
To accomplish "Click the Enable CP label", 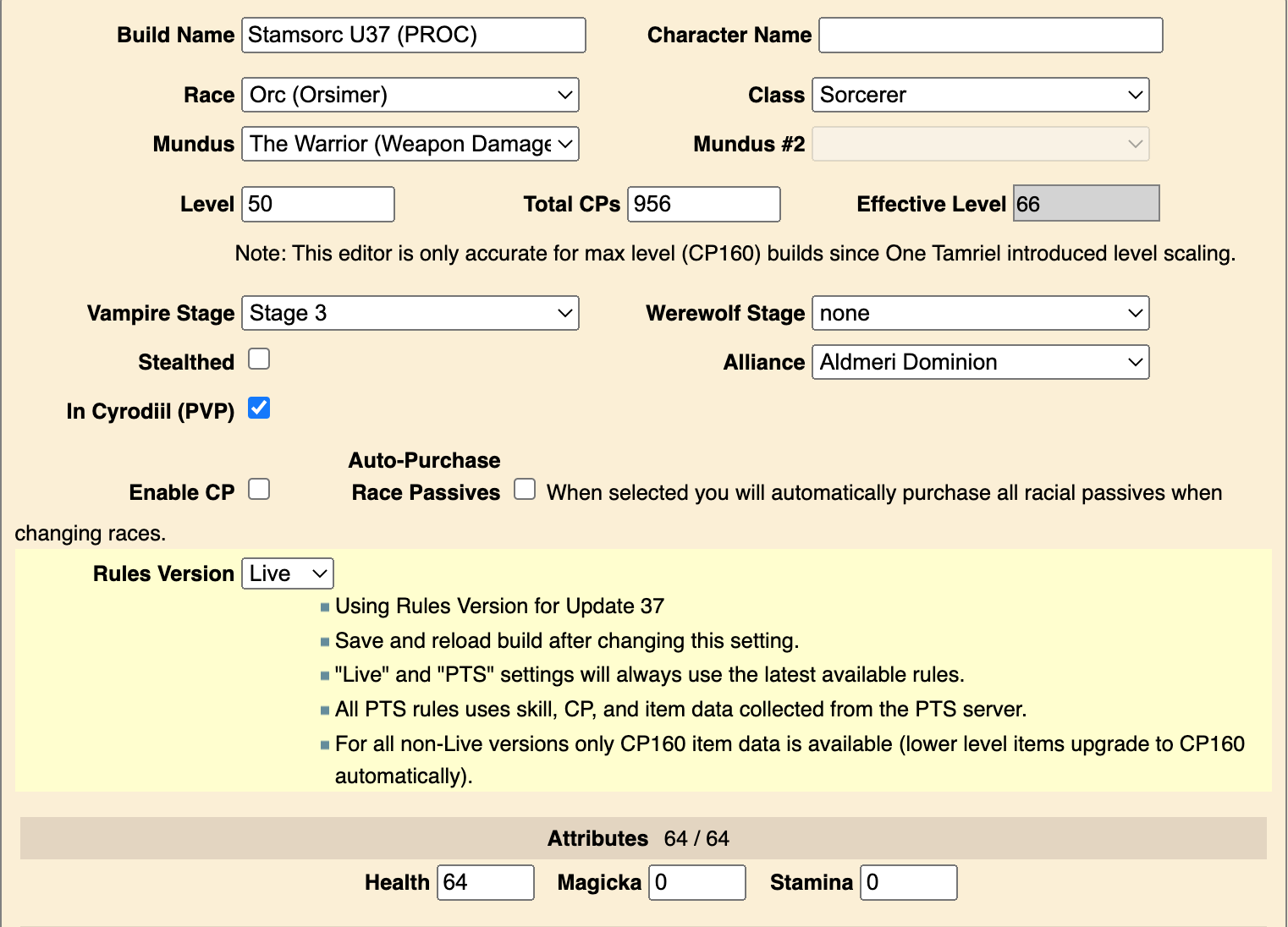I will click(182, 492).
